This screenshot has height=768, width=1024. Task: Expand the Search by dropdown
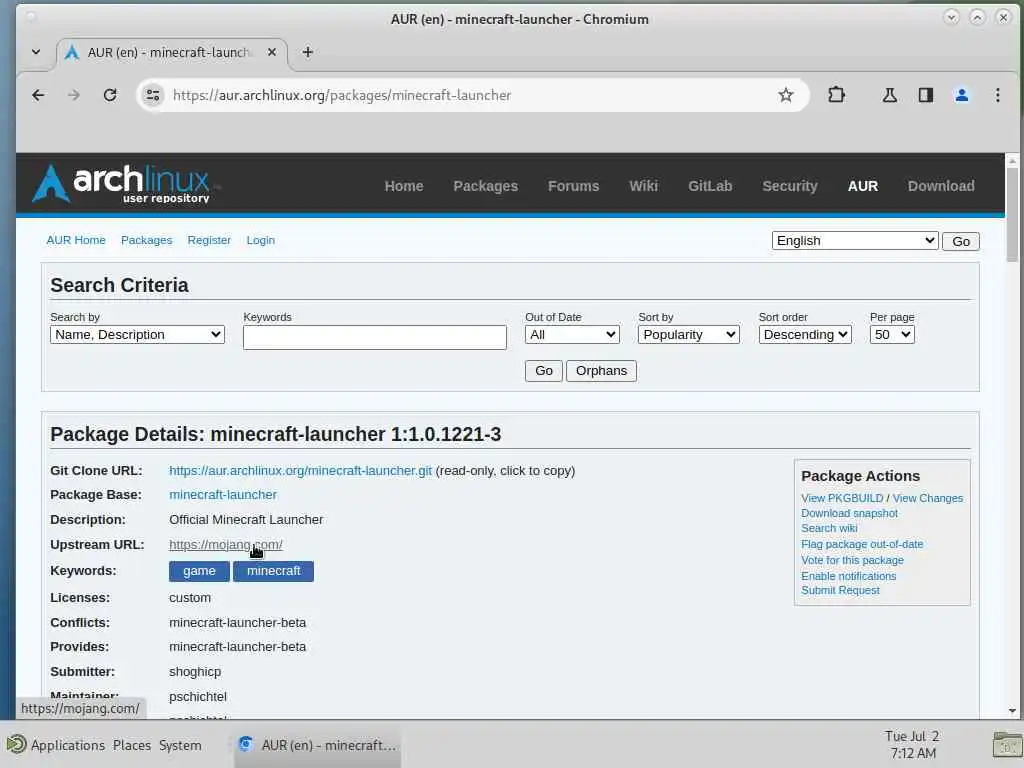tap(137, 335)
